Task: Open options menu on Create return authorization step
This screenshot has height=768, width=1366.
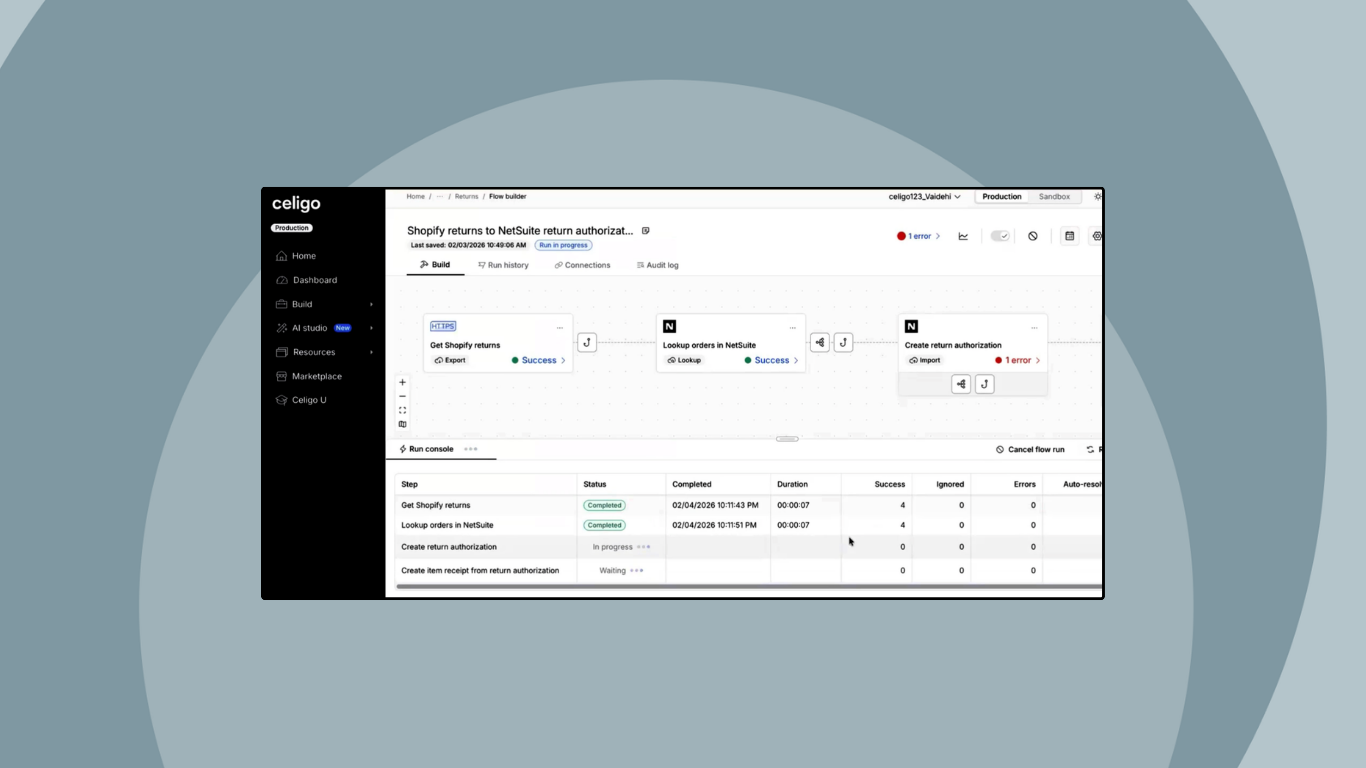Action: click(1034, 327)
